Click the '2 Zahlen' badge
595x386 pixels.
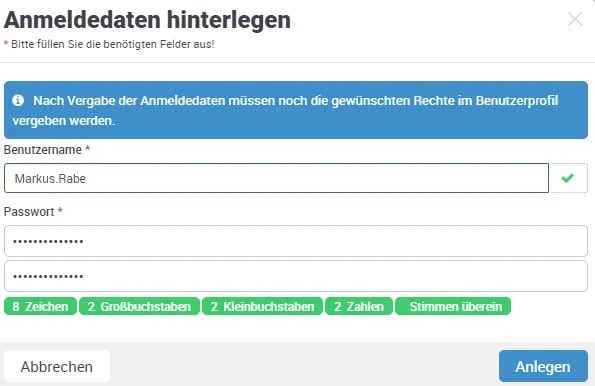(x=359, y=306)
